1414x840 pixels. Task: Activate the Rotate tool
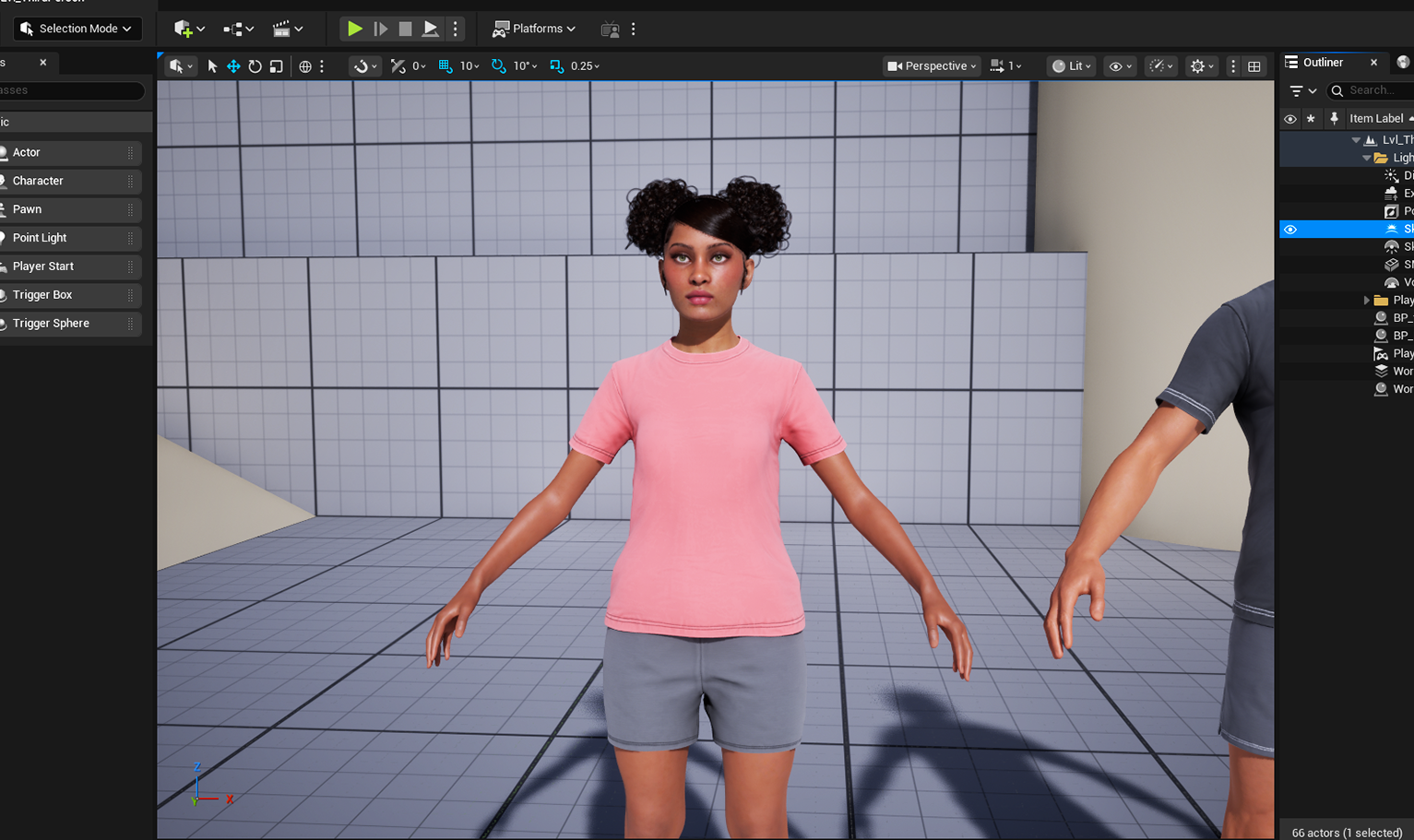pos(255,65)
